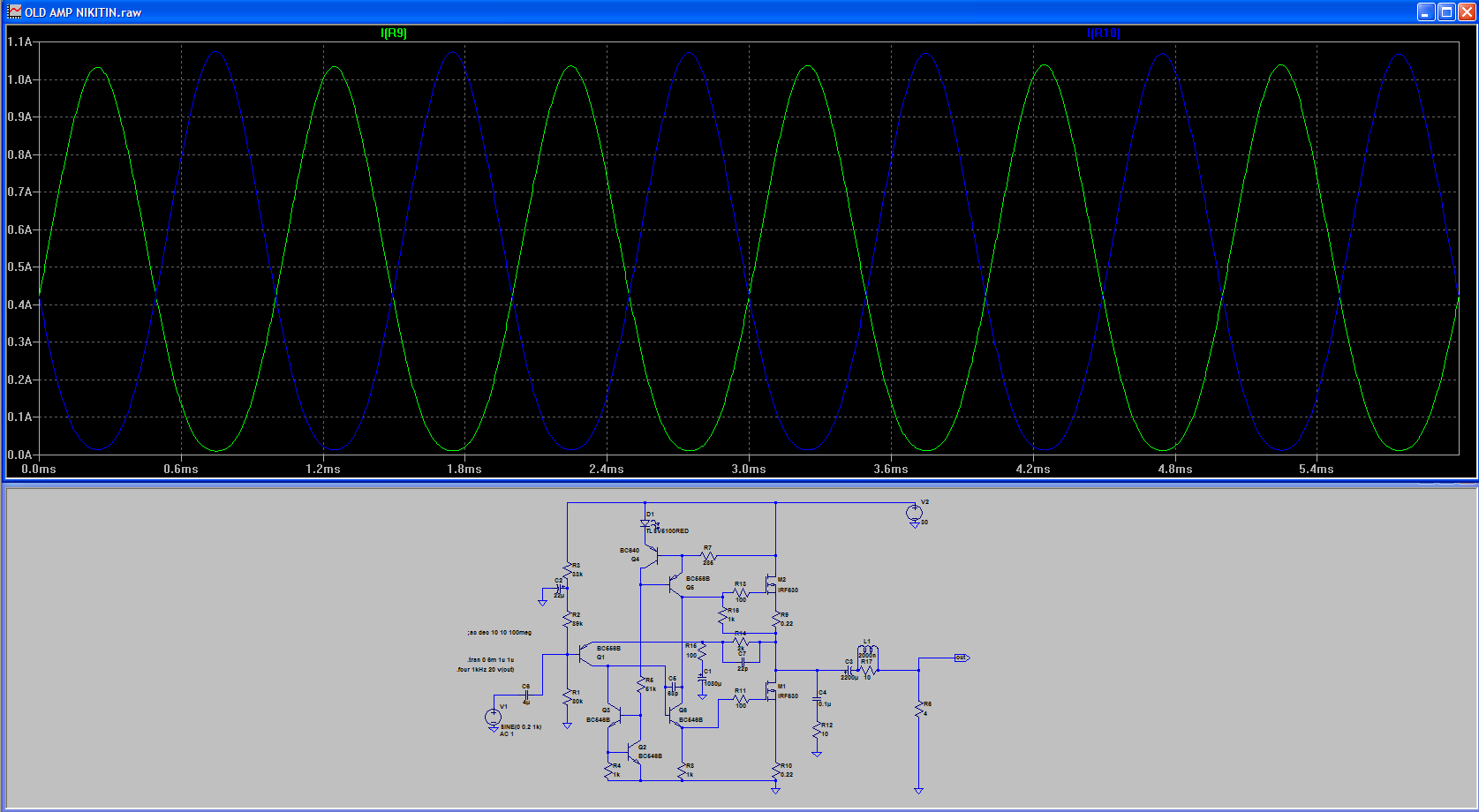Image resolution: width=1479 pixels, height=812 pixels.
Task: Close the OLD AMP NIKITIN.raw waveform window
Action: [1466, 11]
